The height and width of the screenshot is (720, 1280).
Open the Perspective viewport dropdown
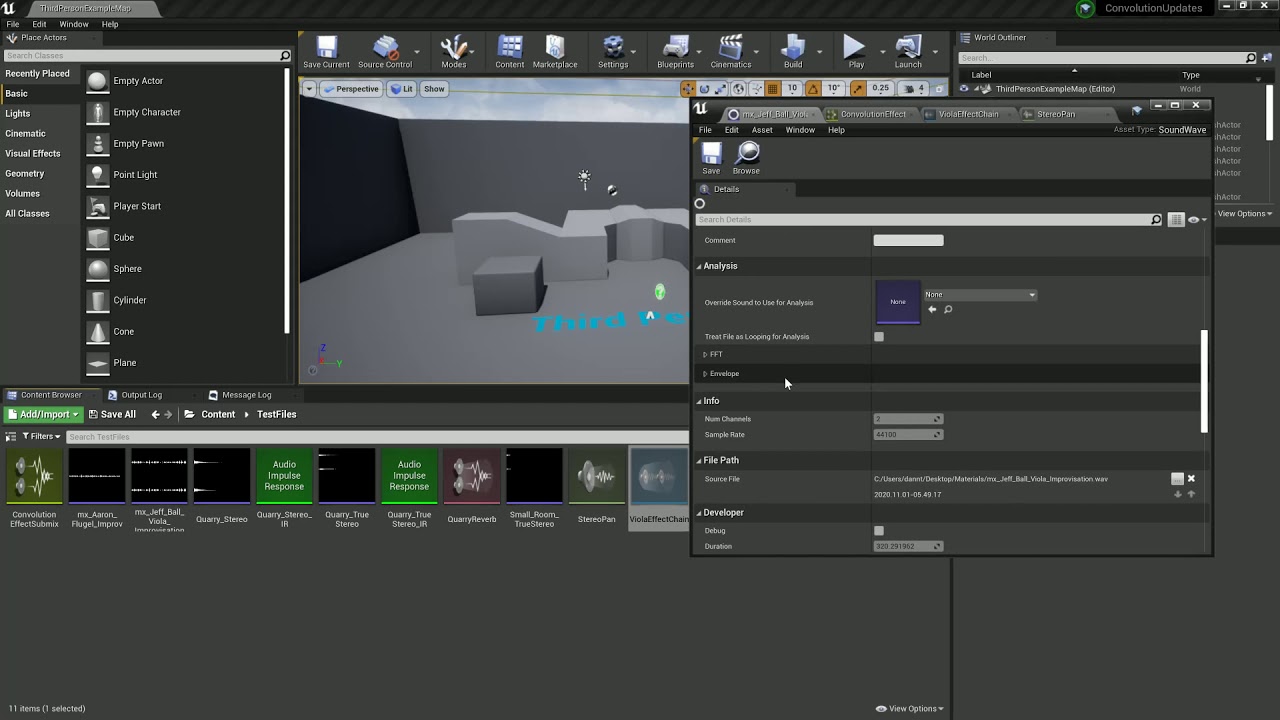[350, 89]
